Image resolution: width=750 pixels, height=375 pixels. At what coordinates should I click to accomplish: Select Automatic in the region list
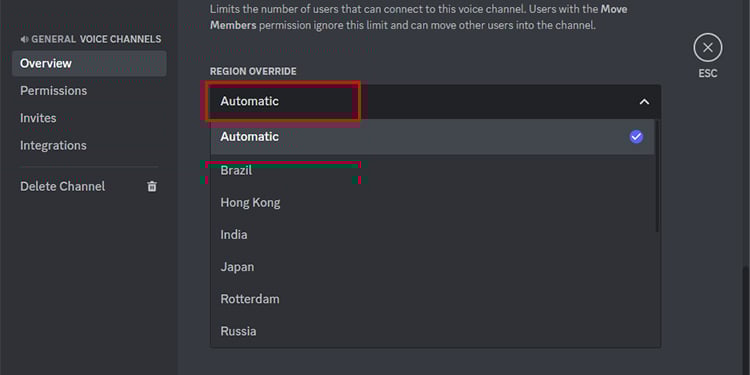[432, 137]
